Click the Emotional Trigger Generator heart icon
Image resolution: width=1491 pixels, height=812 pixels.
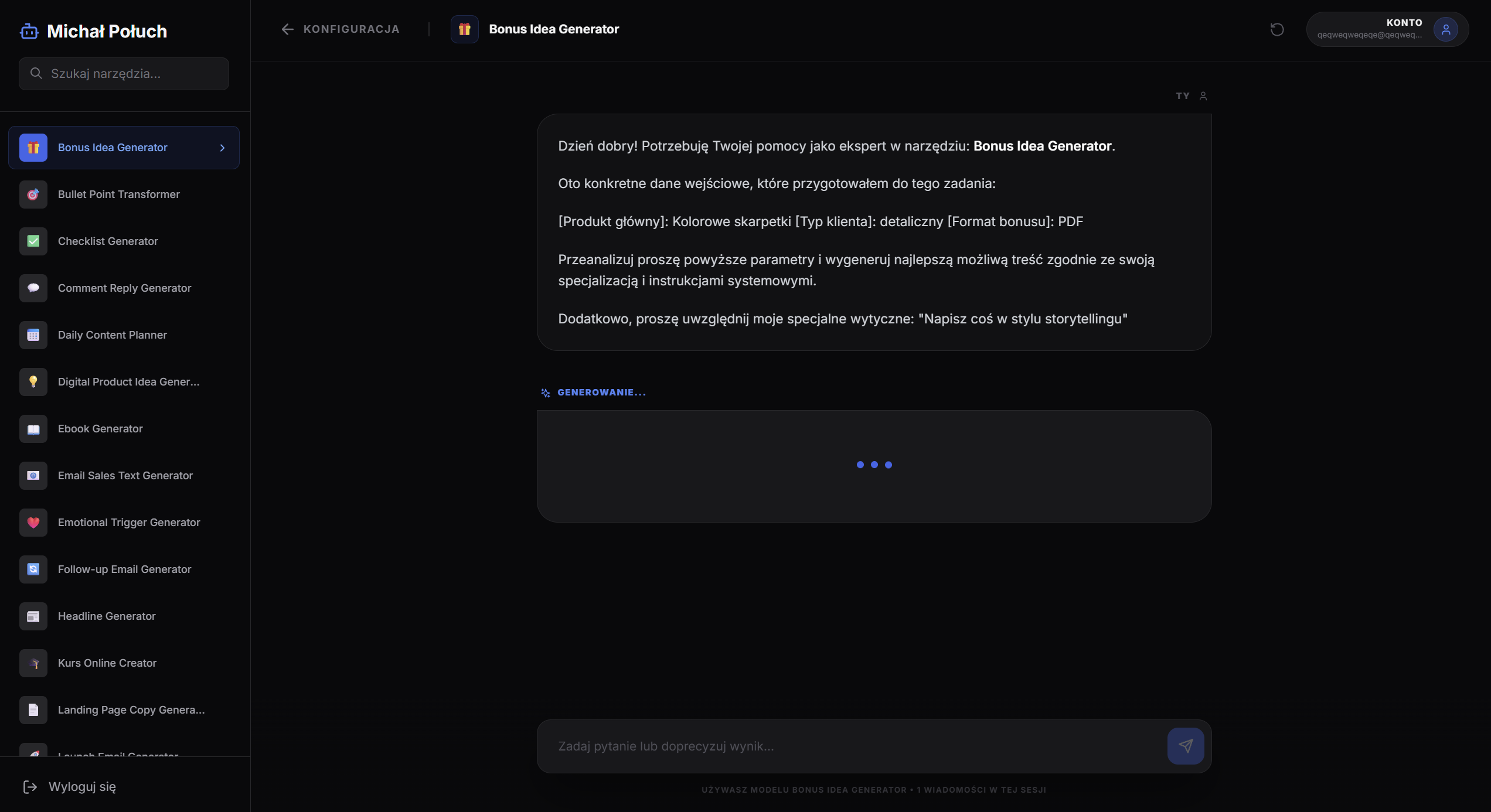33,523
